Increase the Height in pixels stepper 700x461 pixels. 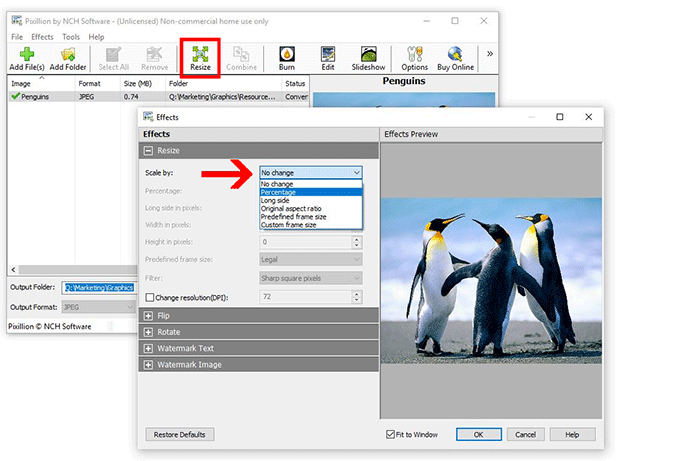click(356, 239)
